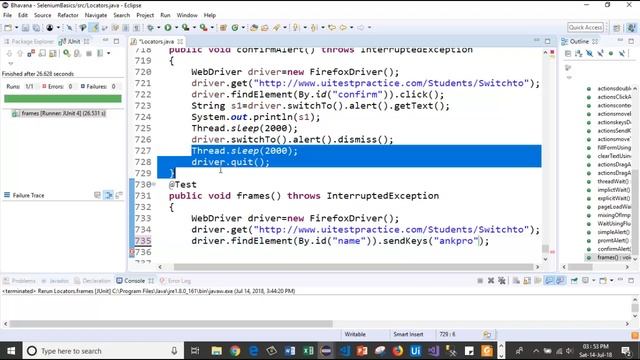
Task: Click the Run External Tools icon
Action: tap(203, 28)
